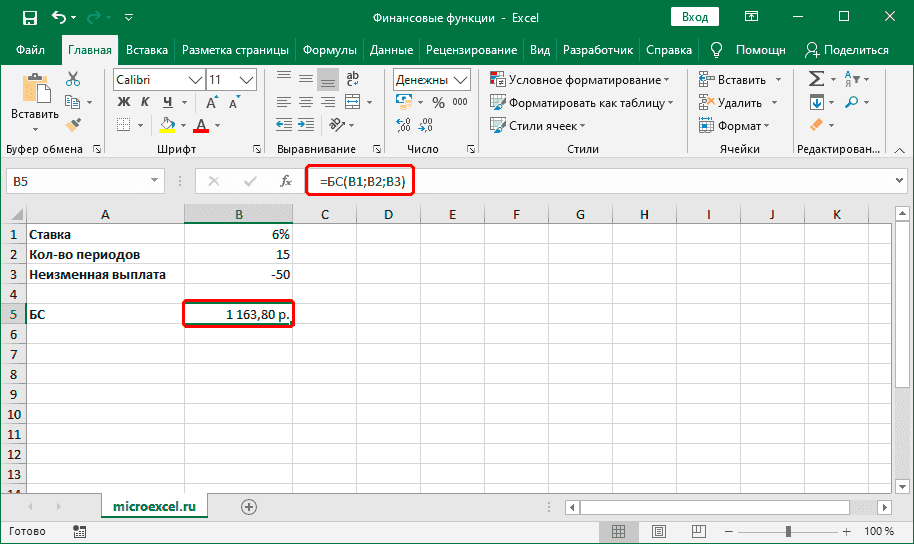Click the Cut scissors icon
The image size is (914, 544).
73,80
